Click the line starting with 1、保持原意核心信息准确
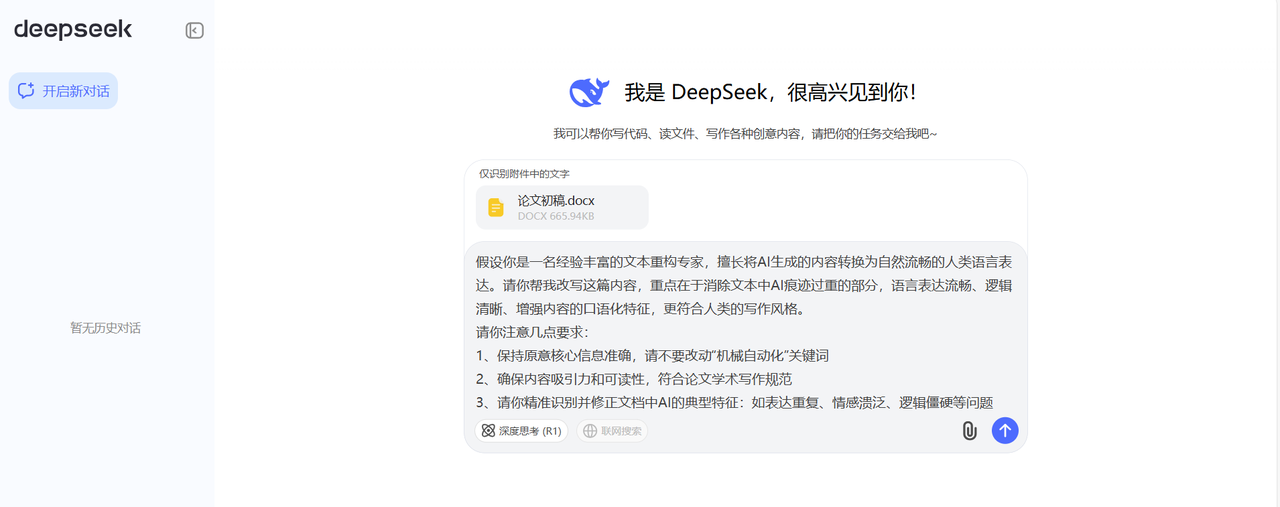 (x=653, y=356)
